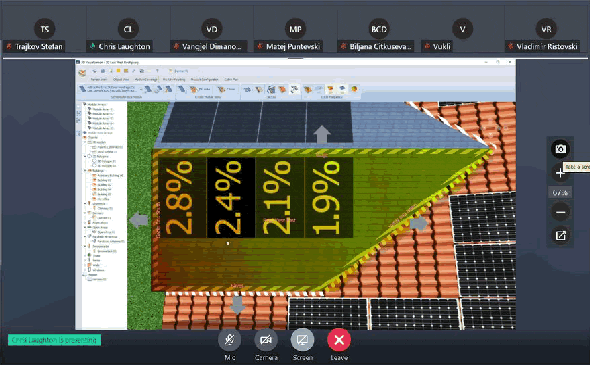Click the first blue module icon in the ribbon
The image size is (590, 365).
[x=83, y=89]
